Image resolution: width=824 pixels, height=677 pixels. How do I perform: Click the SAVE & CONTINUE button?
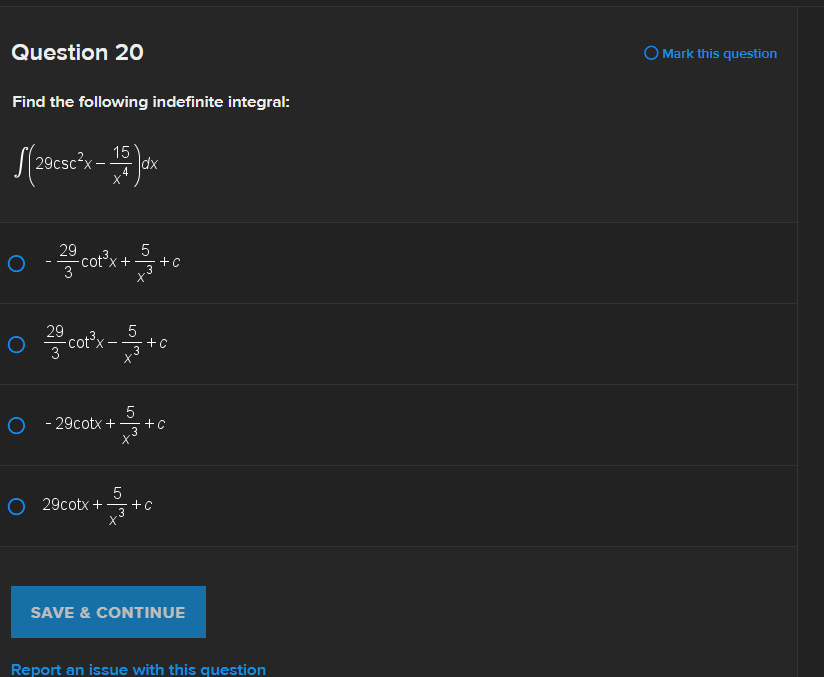click(x=108, y=611)
